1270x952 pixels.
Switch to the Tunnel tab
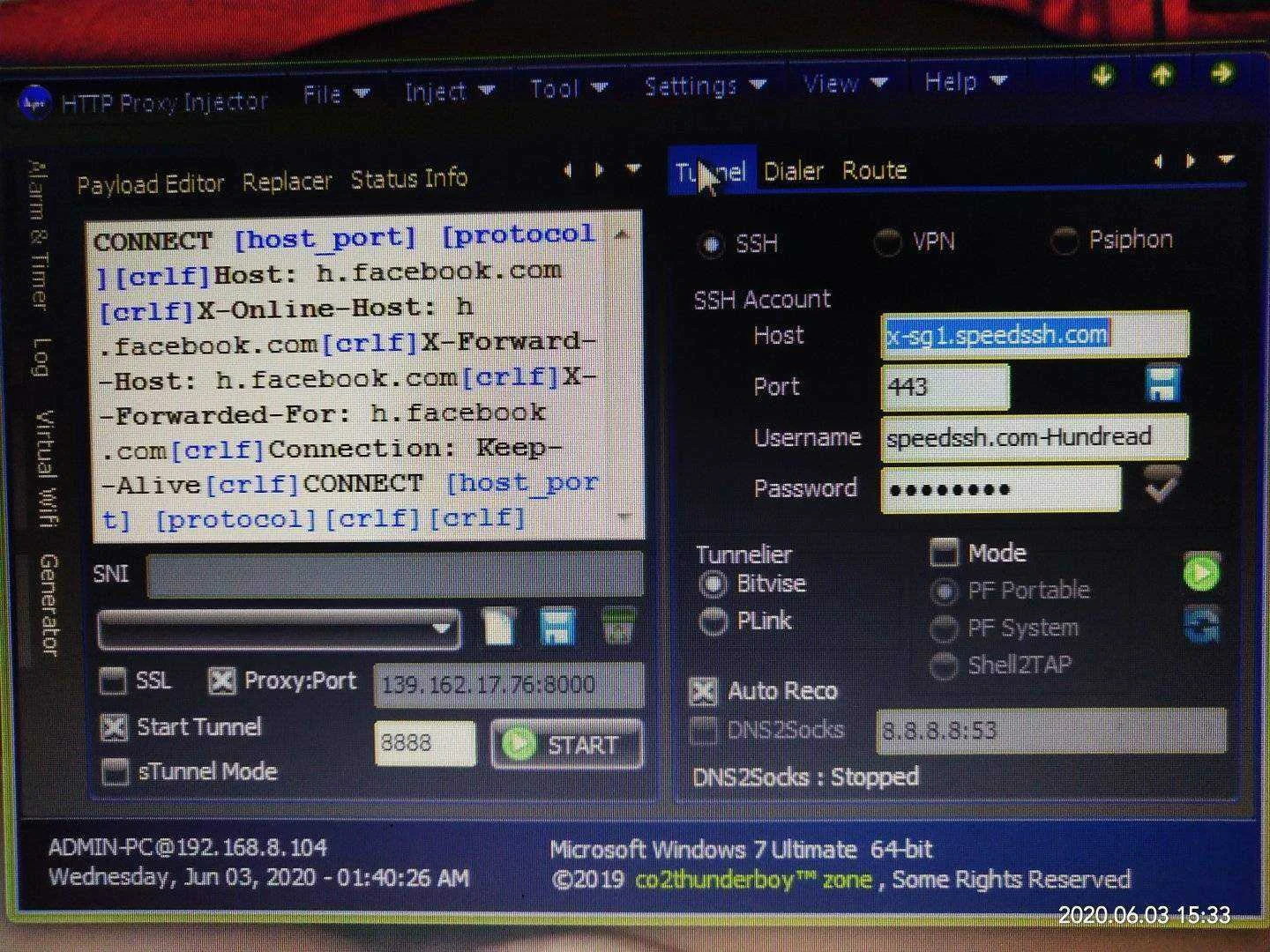pyautogui.click(x=712, y=172)
